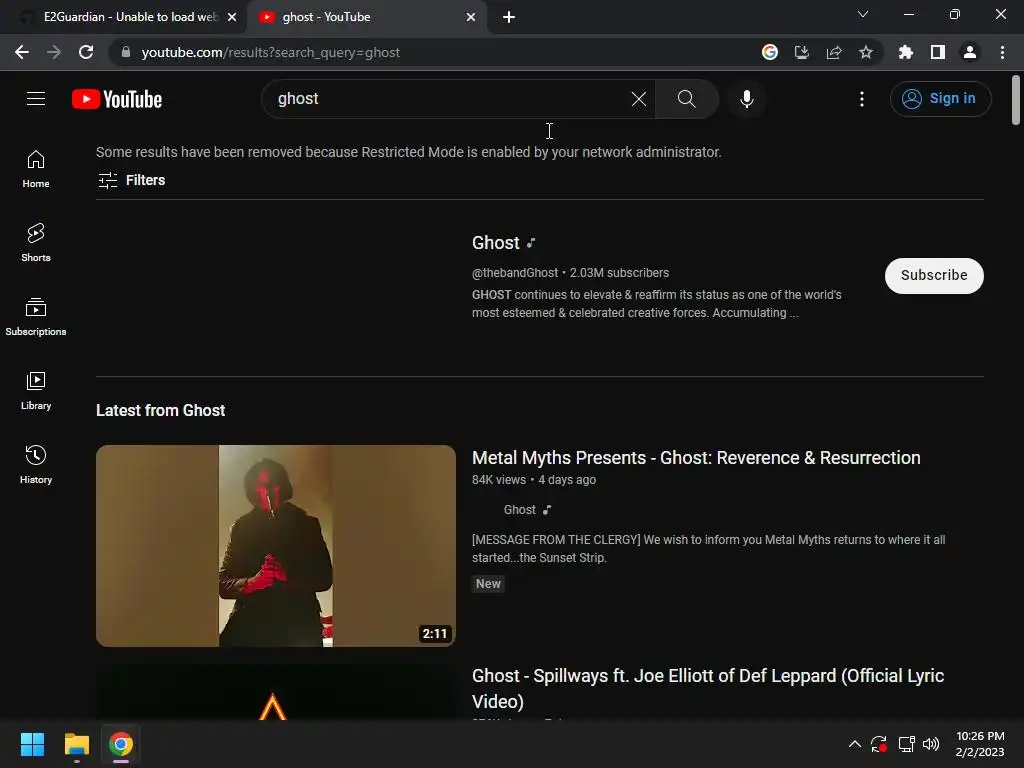Close the ghost - YouTube tab
Viewport: 1024px width, 768px height.
[x=471, y=17]
